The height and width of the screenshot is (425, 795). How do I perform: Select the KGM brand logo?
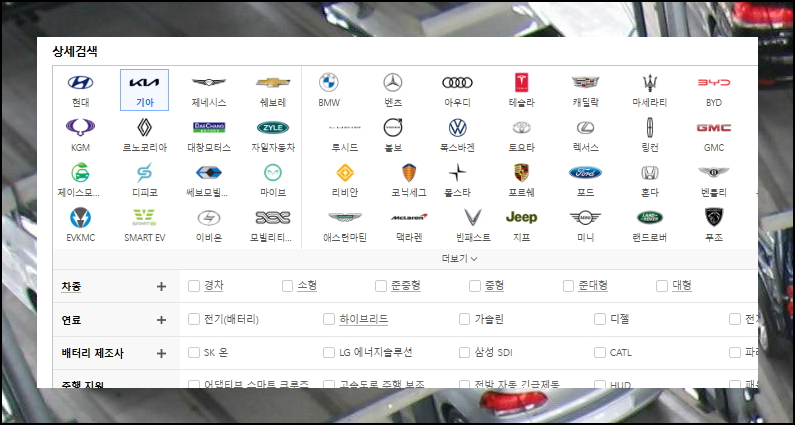(x=80, y=127)
